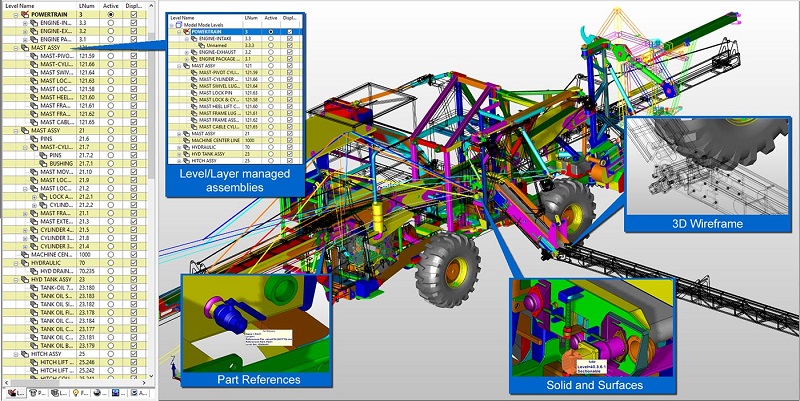Expand the CYLINDER 21.5 node
The image size is (800, 401).
pos(26,230)
